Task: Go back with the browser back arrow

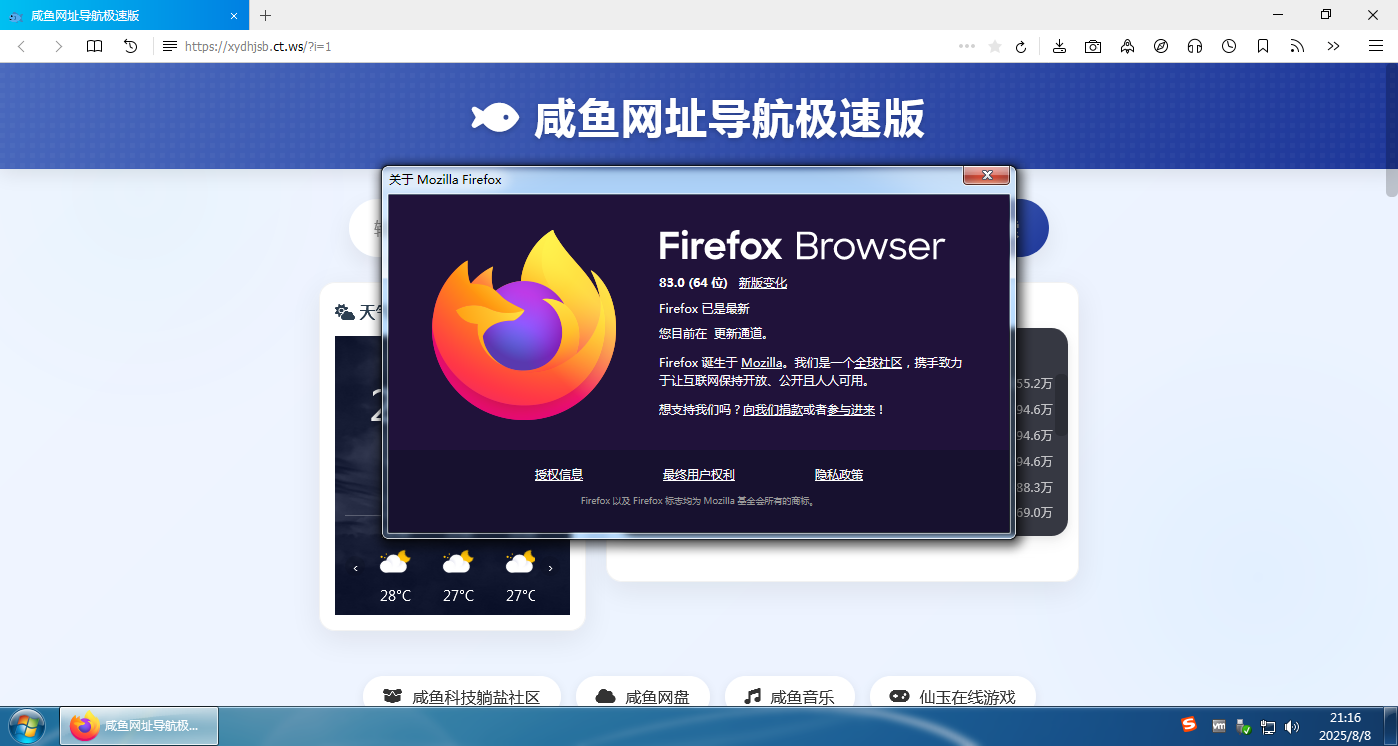Action: click(x=21, y=46)
